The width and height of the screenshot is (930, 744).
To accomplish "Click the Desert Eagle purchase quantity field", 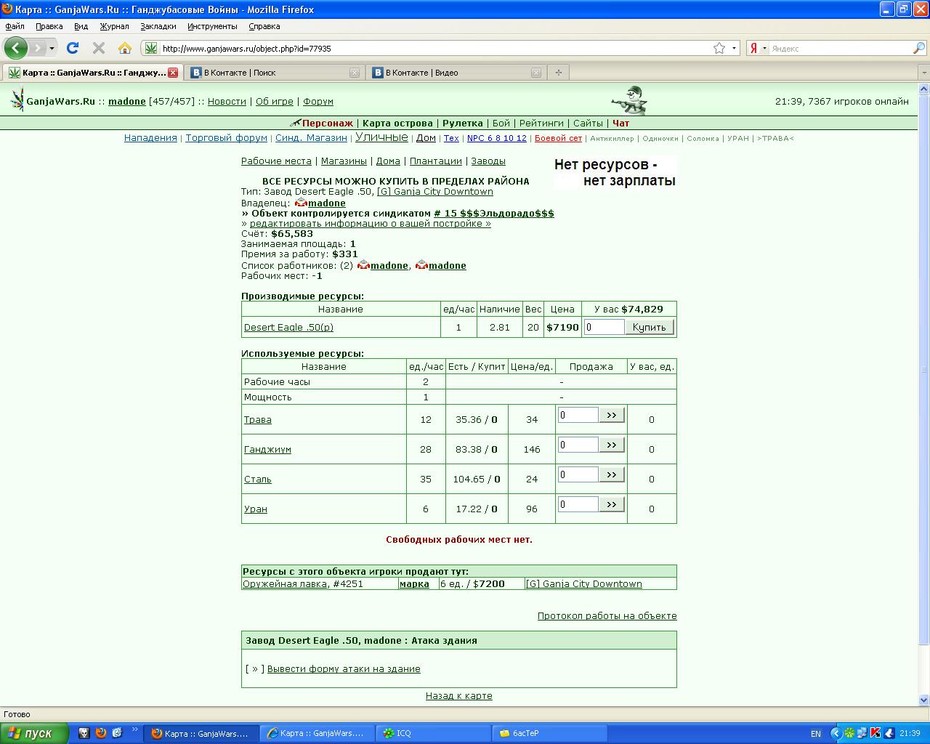I will (604, 327).
